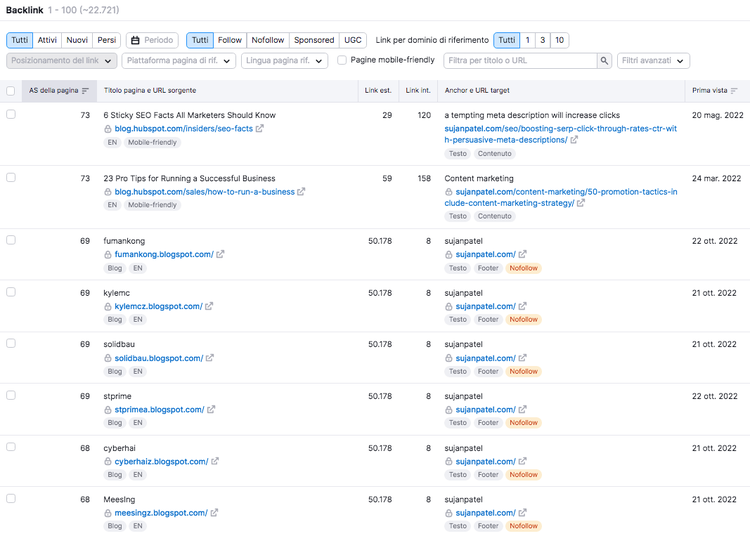This screenshot has height=536, width=750.
Task: Click calendar icon in Periodo button
Action: (135, 40)
